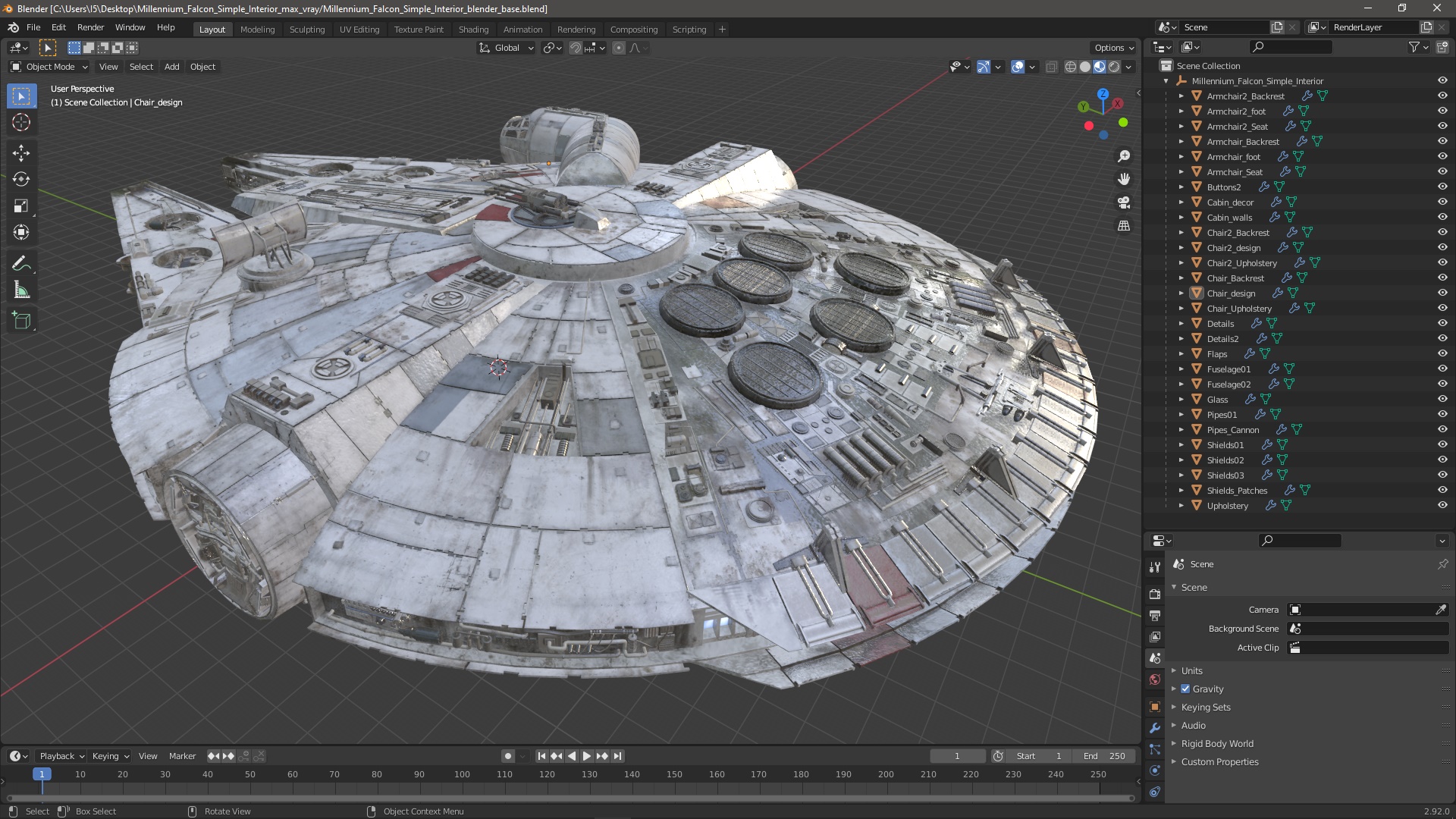
Task: Click the current frame number field
Action: (x=957, y=756)
